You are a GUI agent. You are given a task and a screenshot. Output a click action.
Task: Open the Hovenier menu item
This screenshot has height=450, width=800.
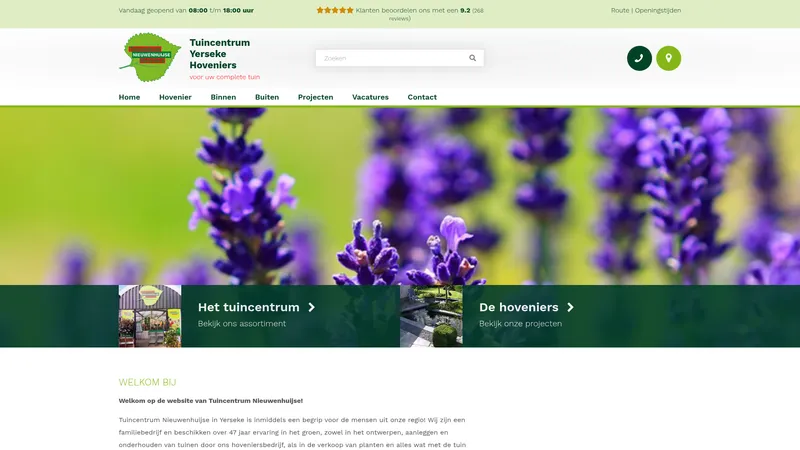(175, 97)
